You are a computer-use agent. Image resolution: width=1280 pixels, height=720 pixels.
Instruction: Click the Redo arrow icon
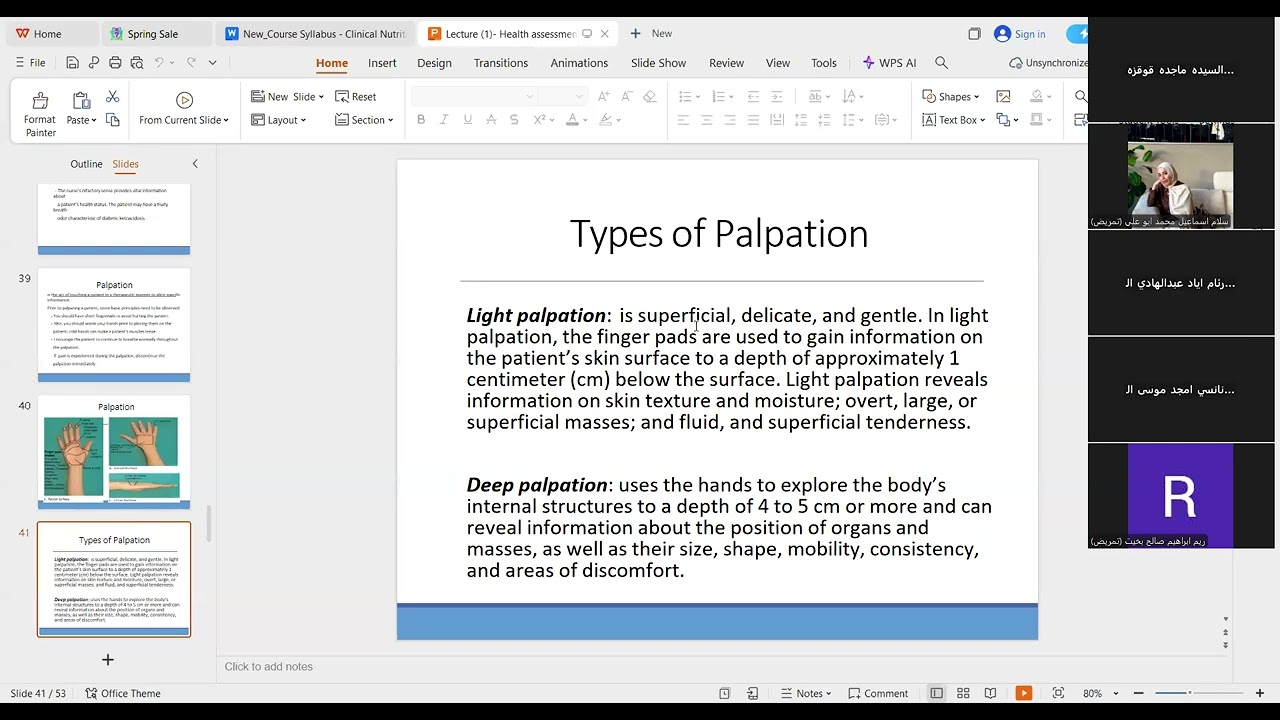point(190,62)
